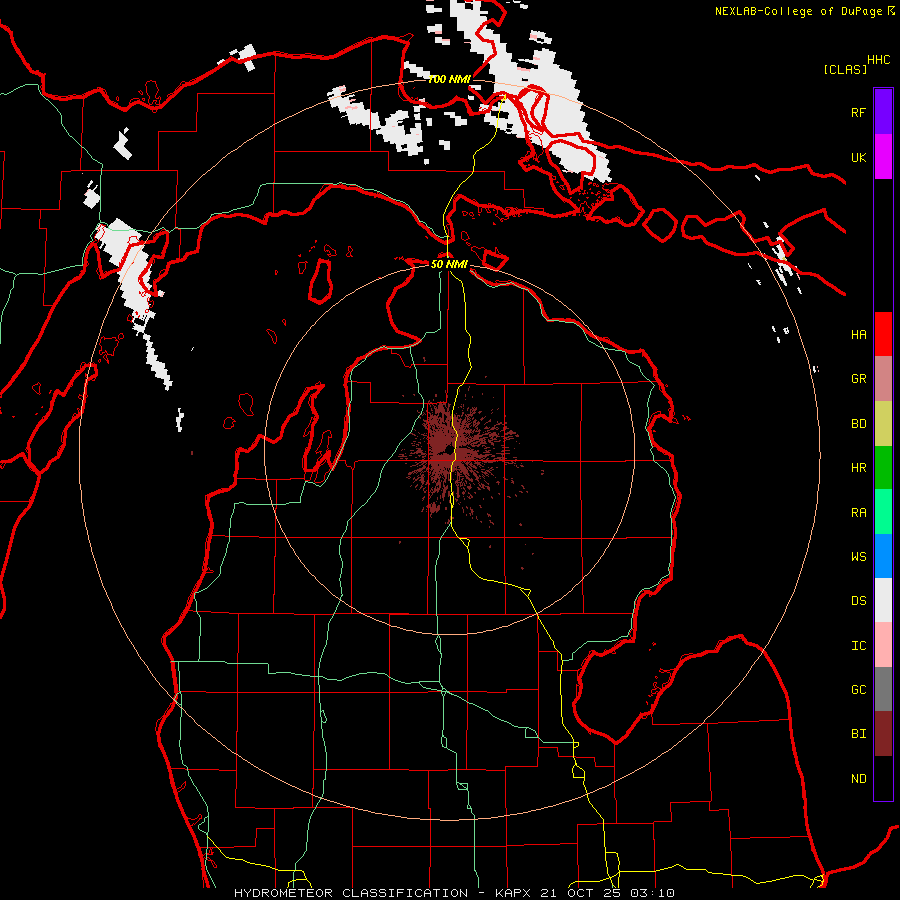The image size is (900, 900).
Task: Click the HYDROMETEOR CLASSIFICATION title text
Action: point(351,893)
